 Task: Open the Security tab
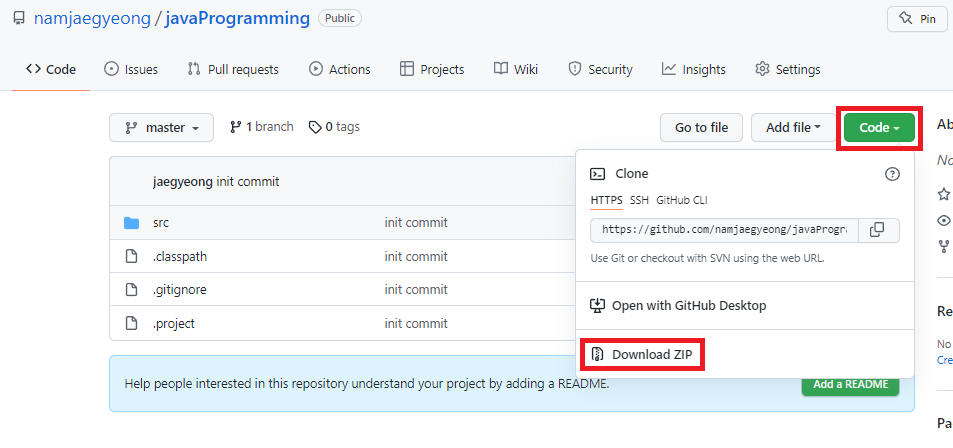(x=600, y=69)
